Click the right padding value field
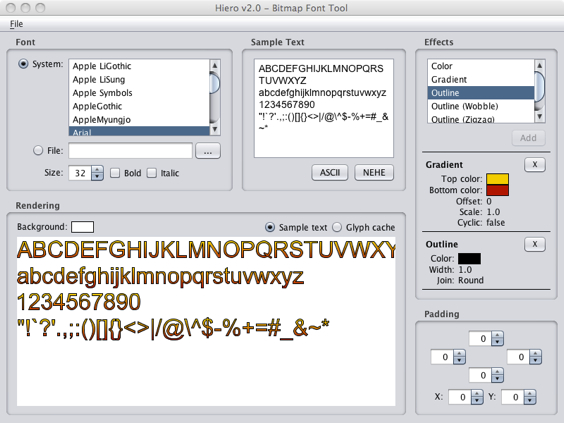This screenshot has width=564, height=423. point(518,357)
